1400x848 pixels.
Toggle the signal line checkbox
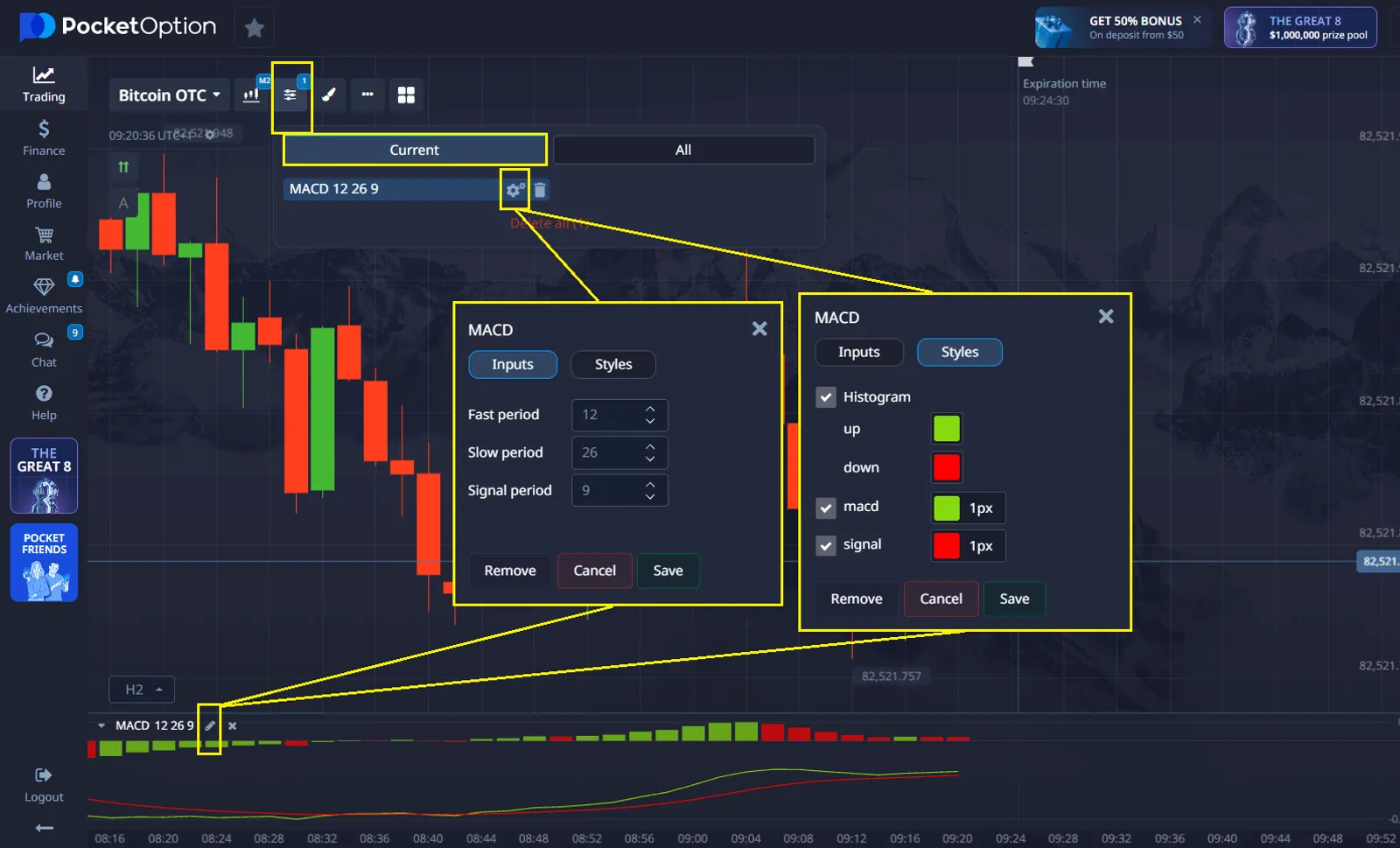825,545
